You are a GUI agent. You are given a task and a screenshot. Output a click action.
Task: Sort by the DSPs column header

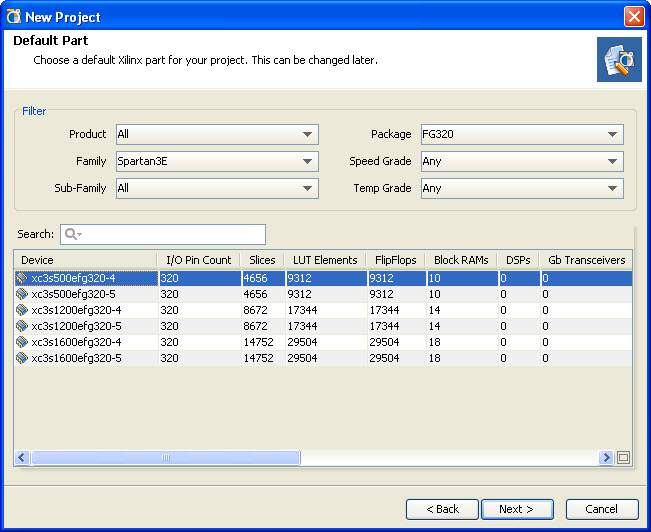pos(518,260)
